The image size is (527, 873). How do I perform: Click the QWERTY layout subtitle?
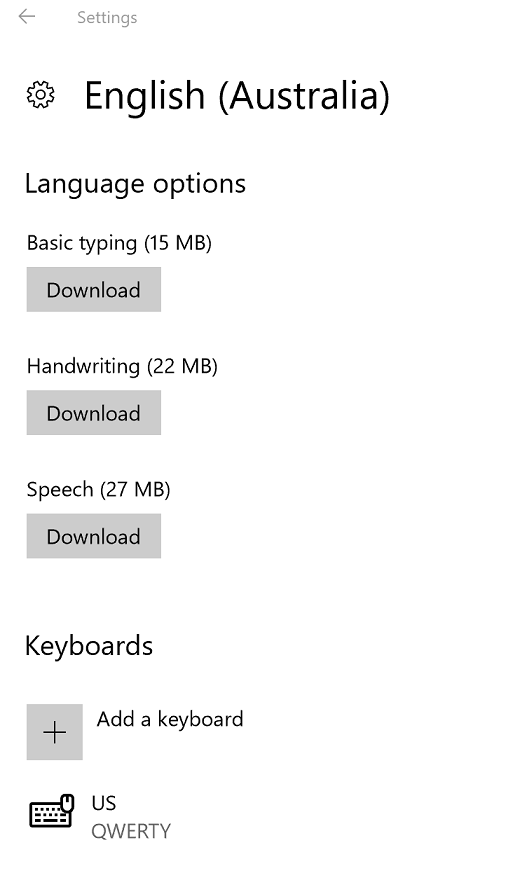(x=131, y=831)
